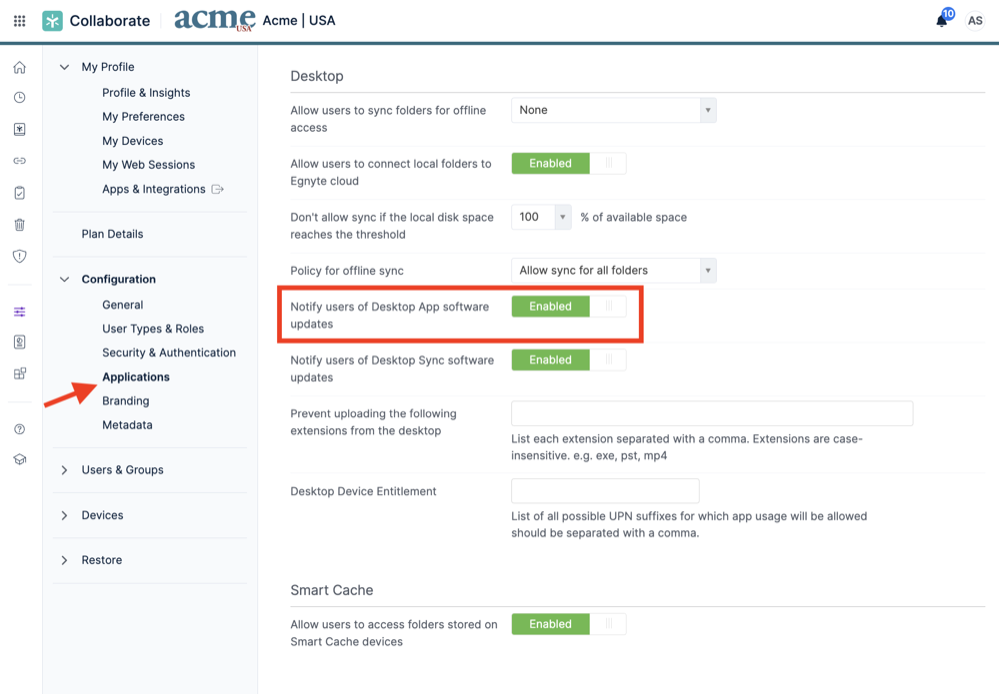Viewport: 999px width, 694px height.
Task: Click the purple settings sliders icon
Action: click(x=20, y=312)
